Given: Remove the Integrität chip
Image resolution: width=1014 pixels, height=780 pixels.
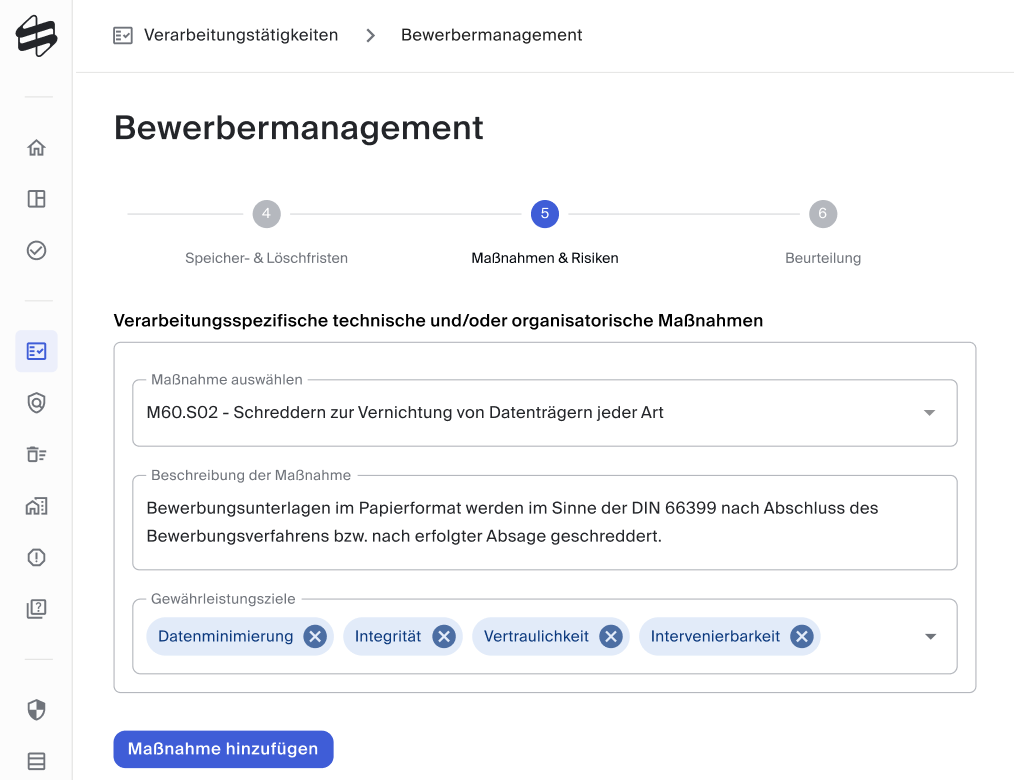Looking at the screenshot, I should tap(444, 636).
